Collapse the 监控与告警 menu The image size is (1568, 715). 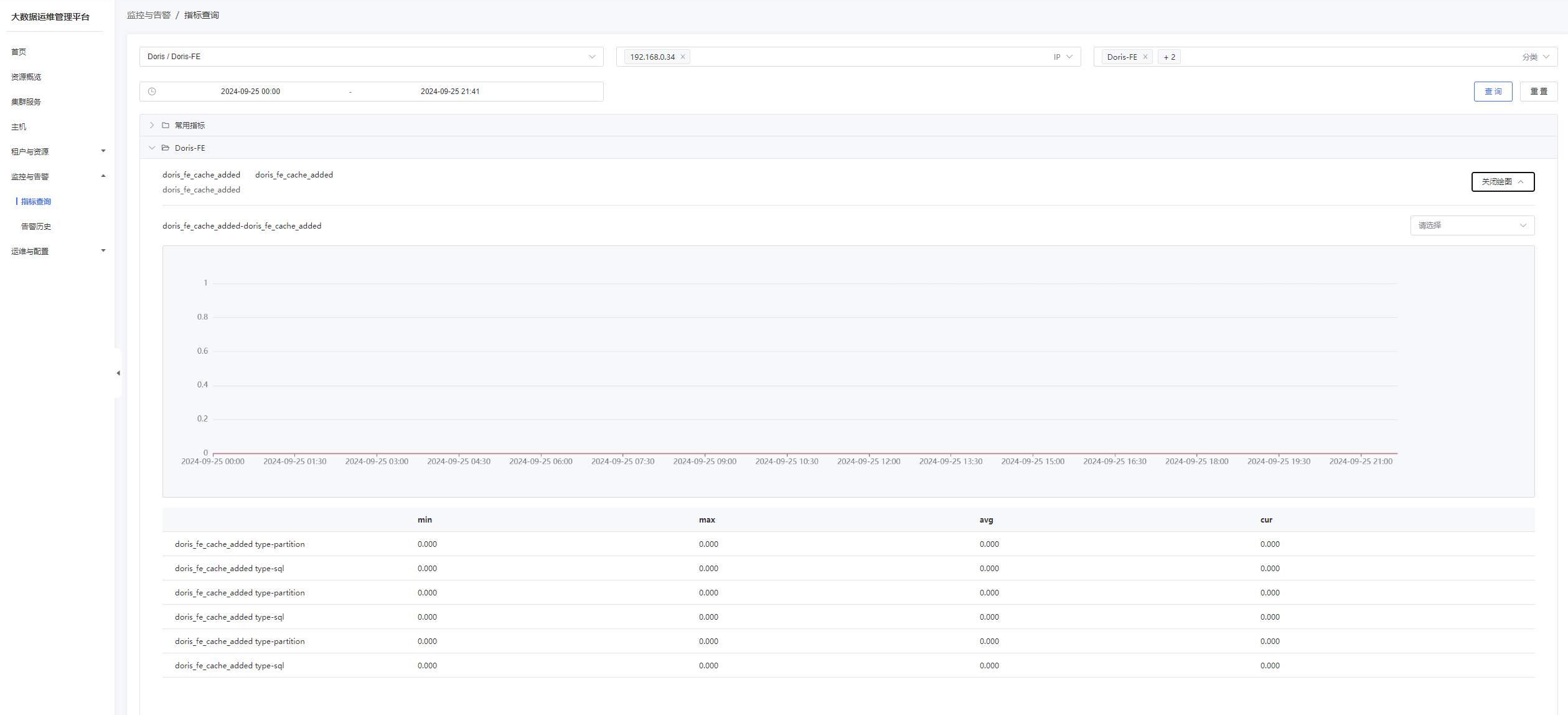57,176
